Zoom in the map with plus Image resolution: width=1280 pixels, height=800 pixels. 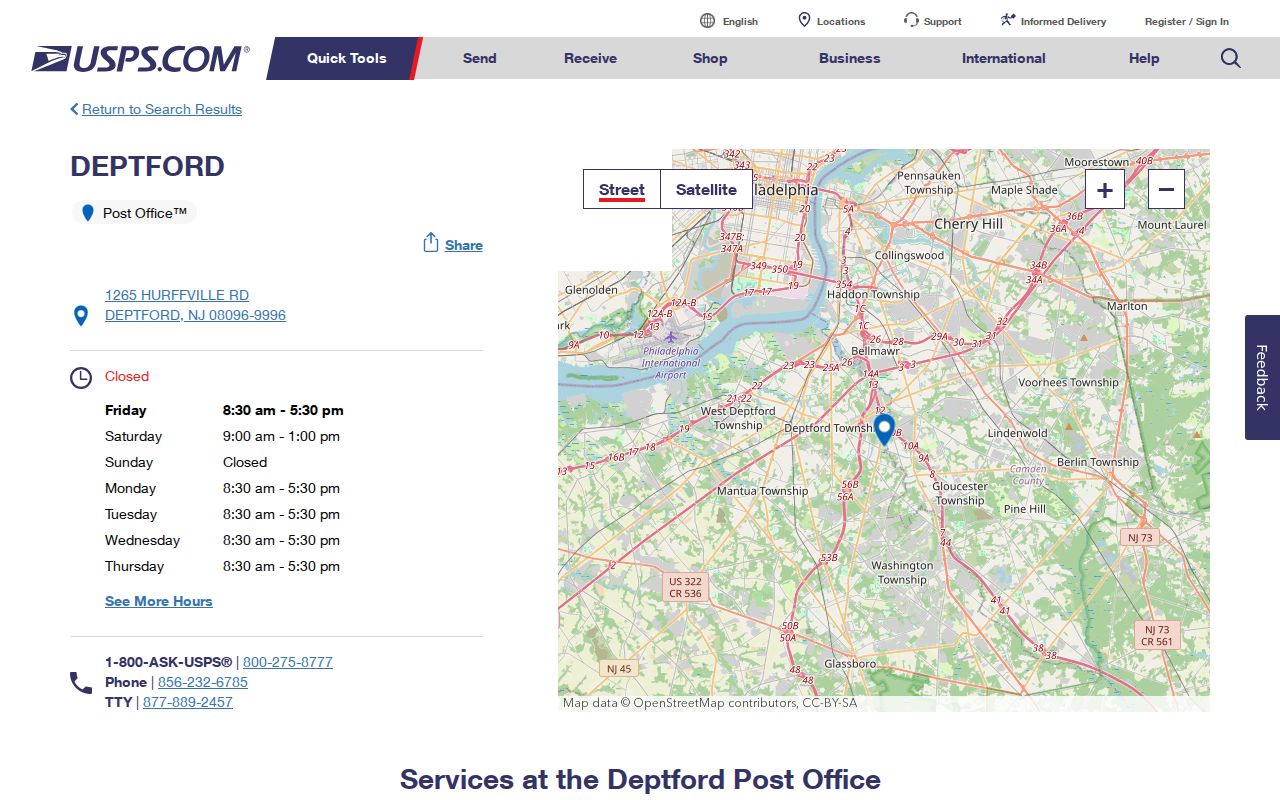[1105, 189]
